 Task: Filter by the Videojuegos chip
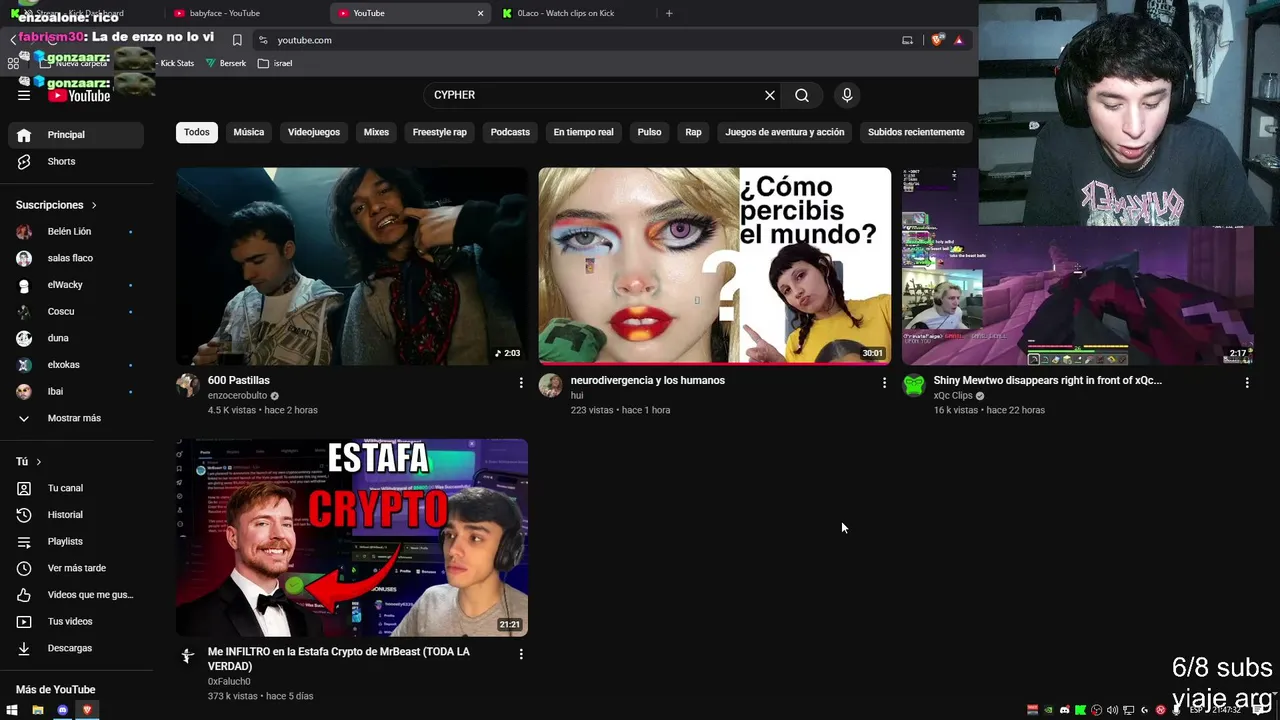point(314,132)
